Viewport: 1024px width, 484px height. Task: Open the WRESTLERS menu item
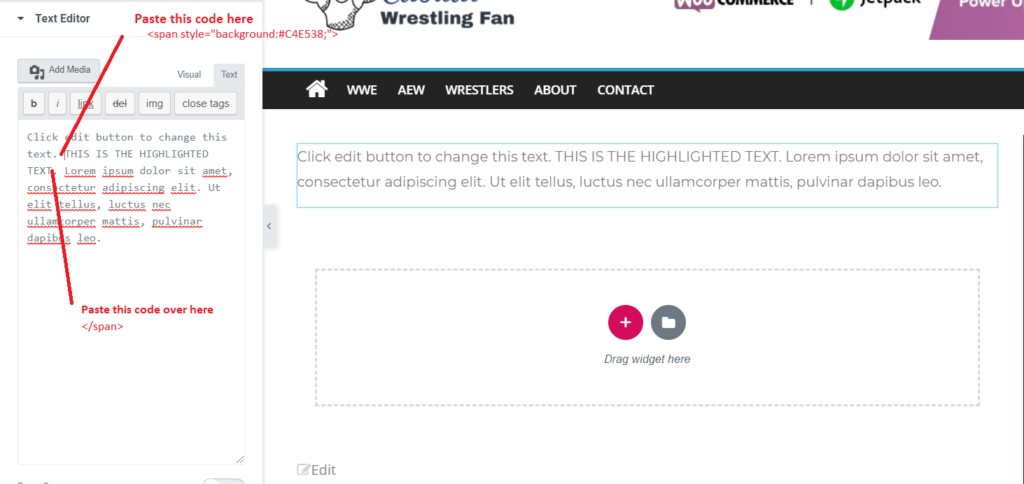(479, 90)
